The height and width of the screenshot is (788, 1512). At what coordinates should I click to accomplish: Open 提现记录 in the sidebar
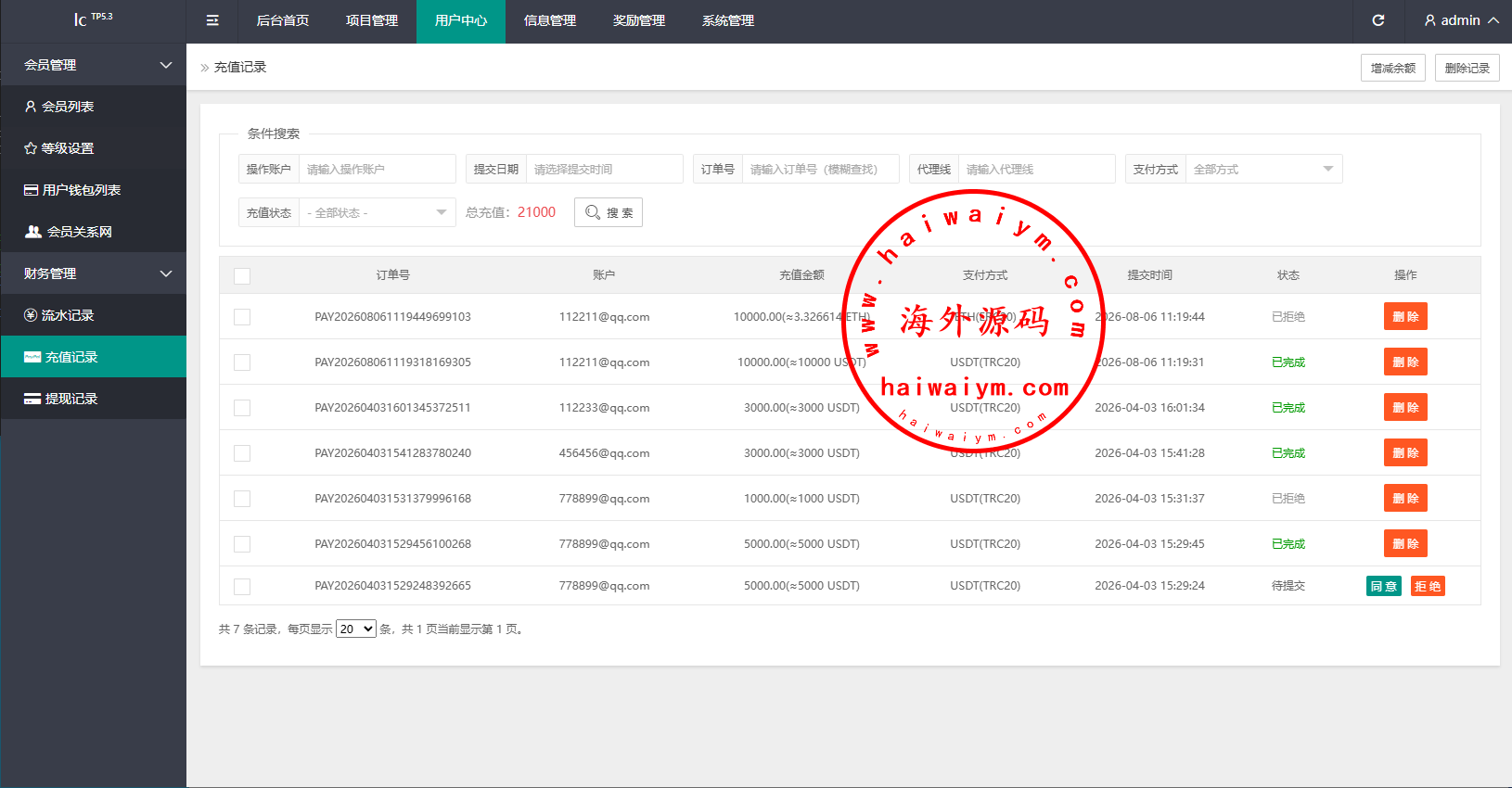pyautogui.click(x=93, y=399)
